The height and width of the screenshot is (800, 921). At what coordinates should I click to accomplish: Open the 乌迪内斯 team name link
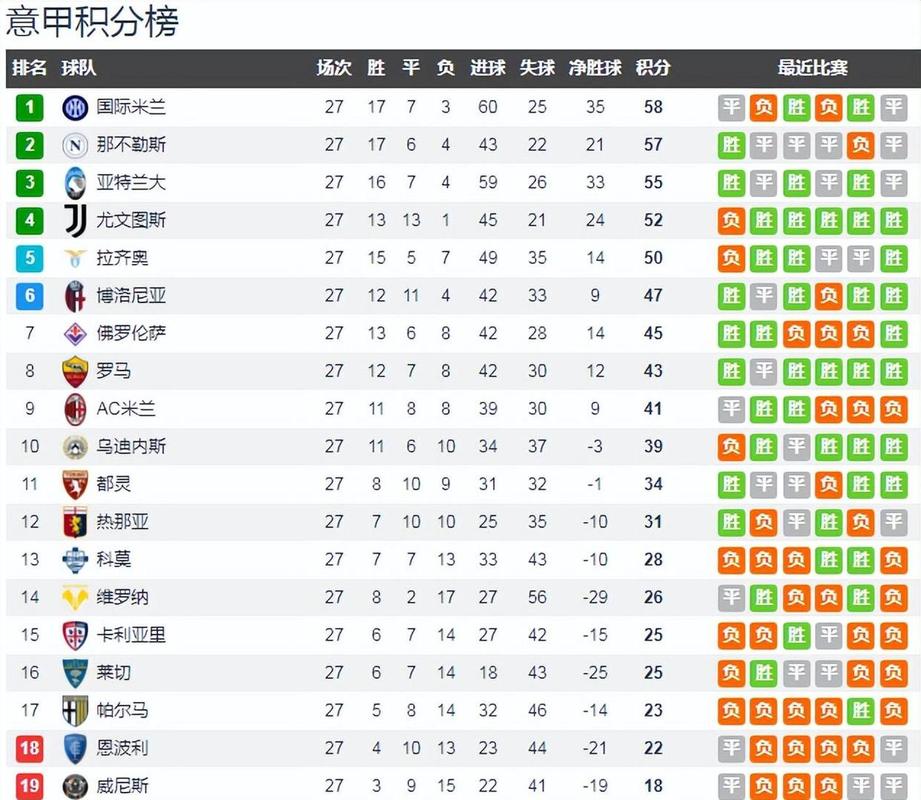tap(131, 446)
